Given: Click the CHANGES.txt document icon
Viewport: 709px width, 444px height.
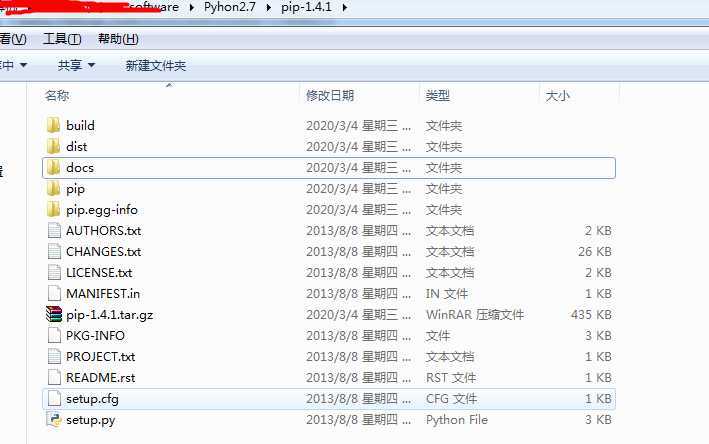Looking at the screenshot, I should coord(54,251).
